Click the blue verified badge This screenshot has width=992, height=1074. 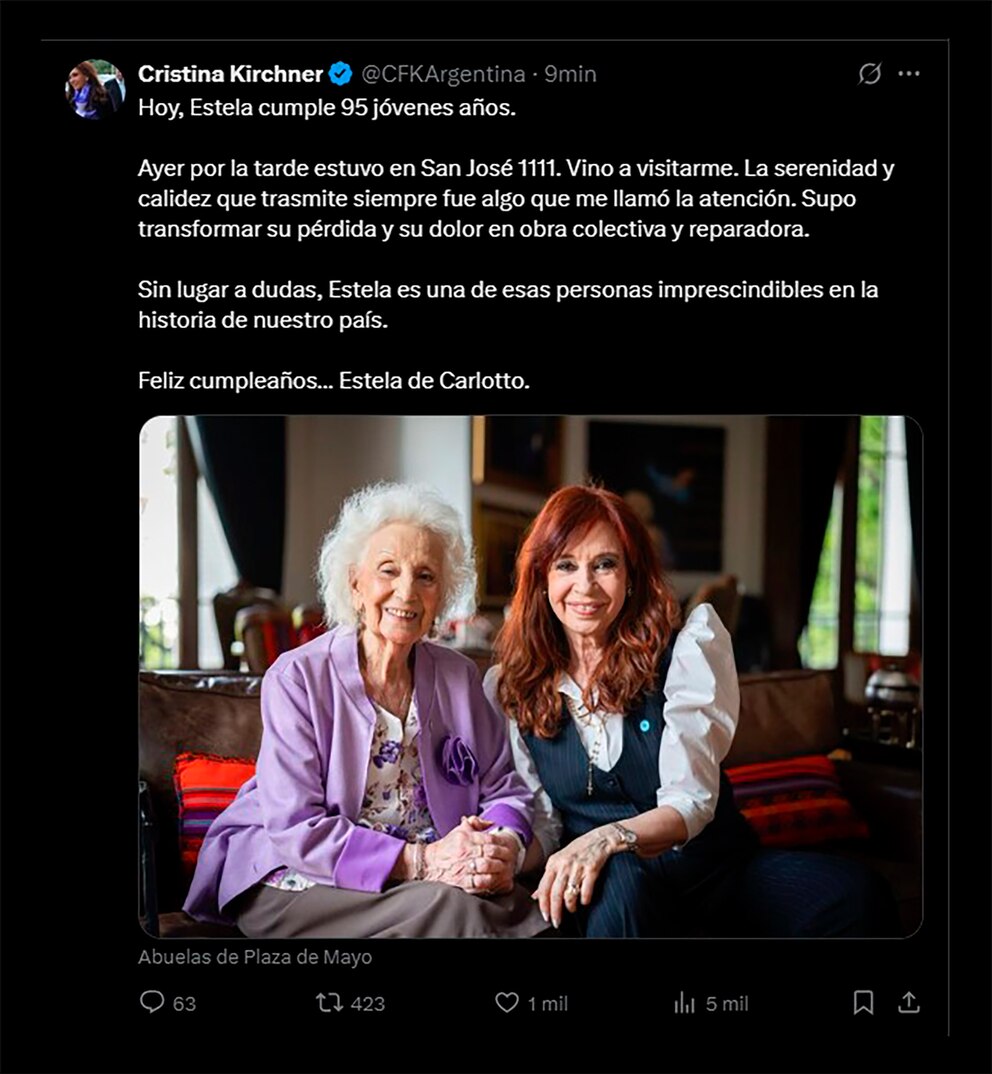[x=341, y=74]
